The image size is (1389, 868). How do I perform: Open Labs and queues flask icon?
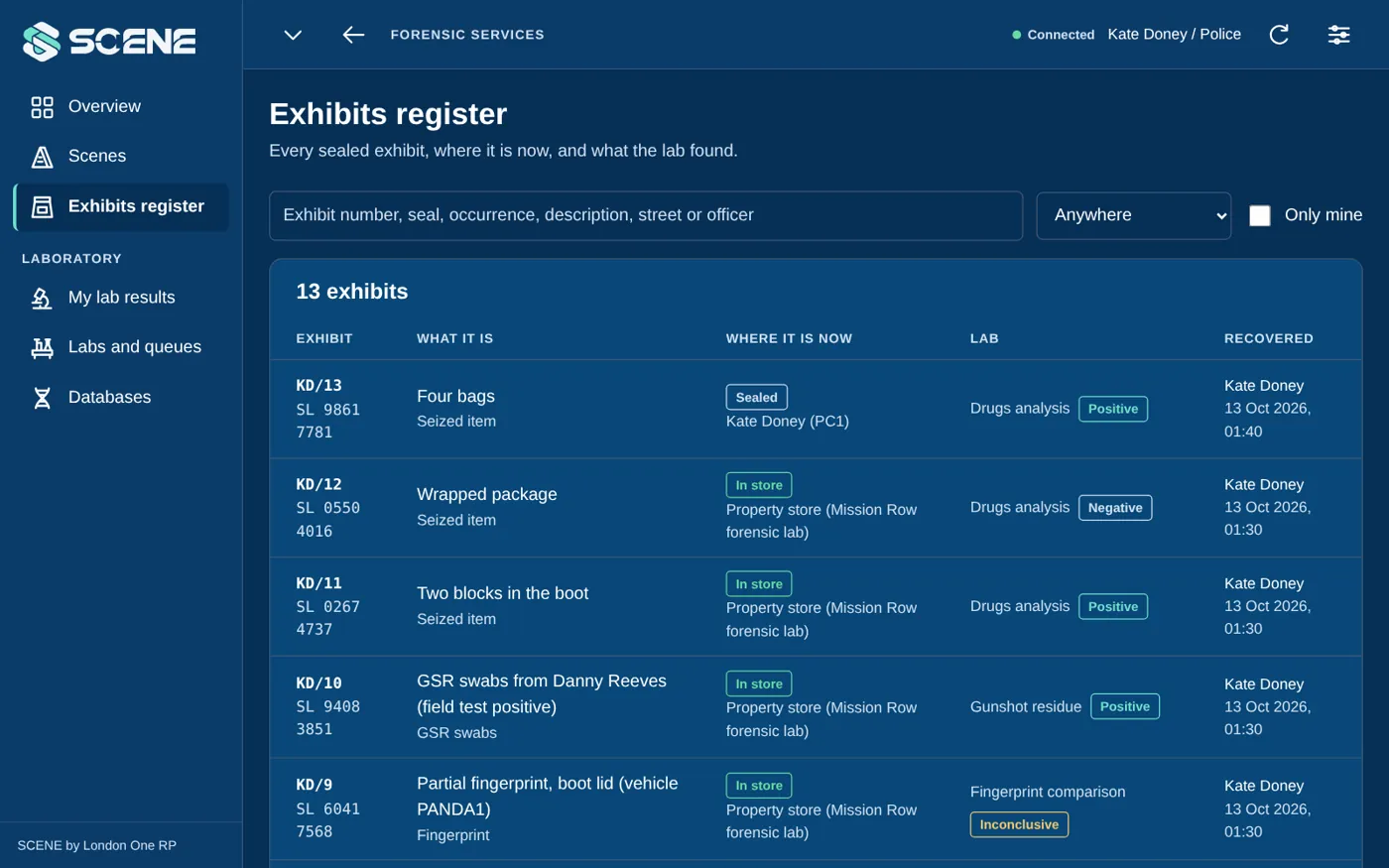click(42, 347)
